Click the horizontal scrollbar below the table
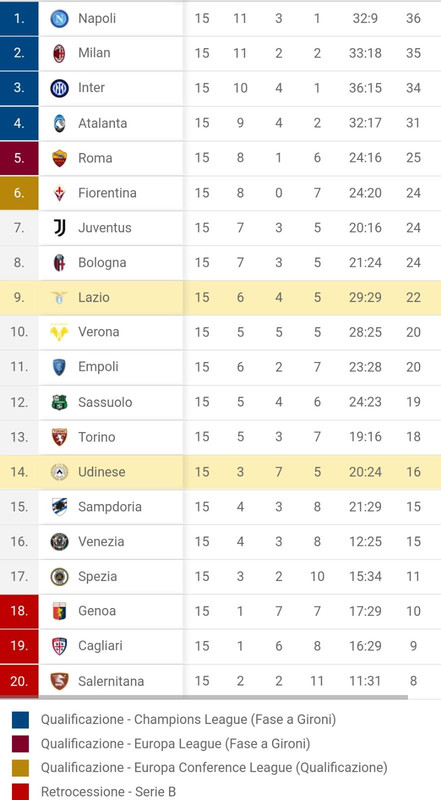 (223, 697)
